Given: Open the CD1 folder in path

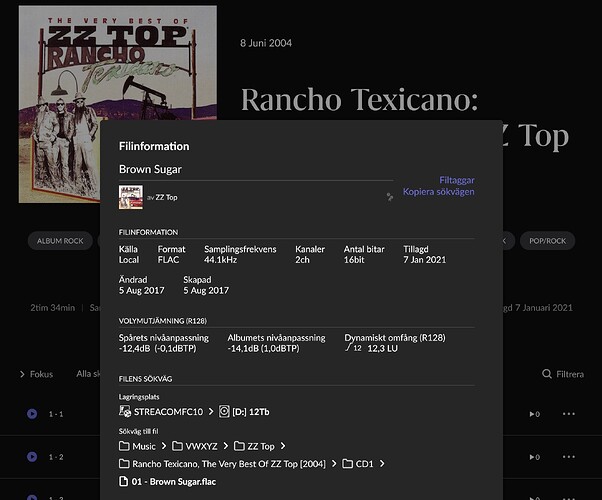Looking at the screenshot, I should (x=358, y=464).
